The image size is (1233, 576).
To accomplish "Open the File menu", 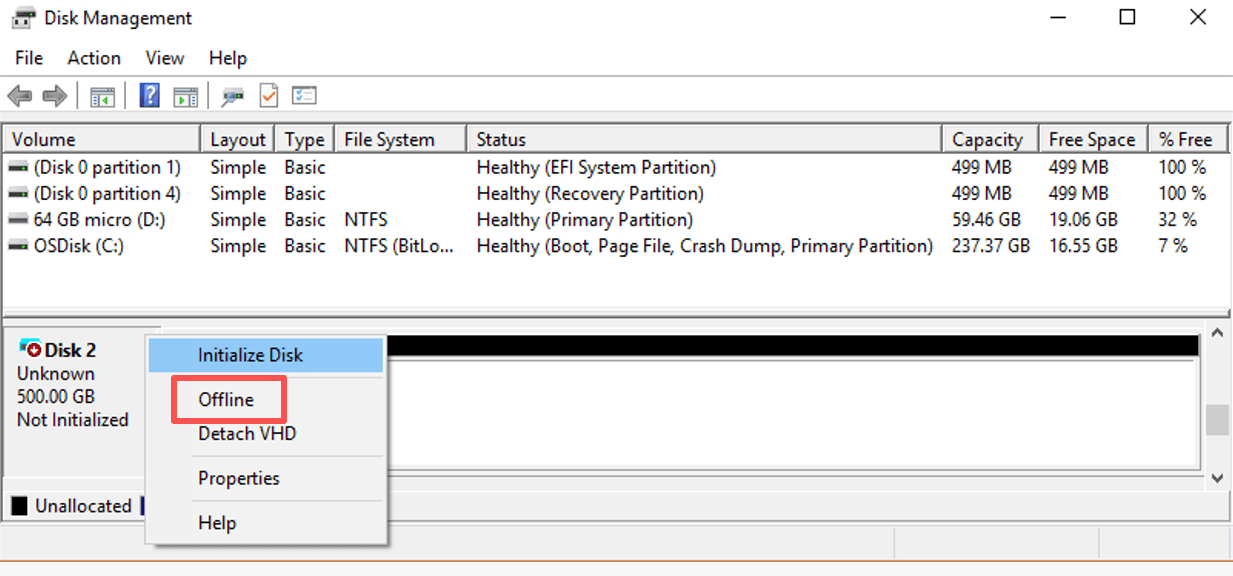I will point(29,58).
